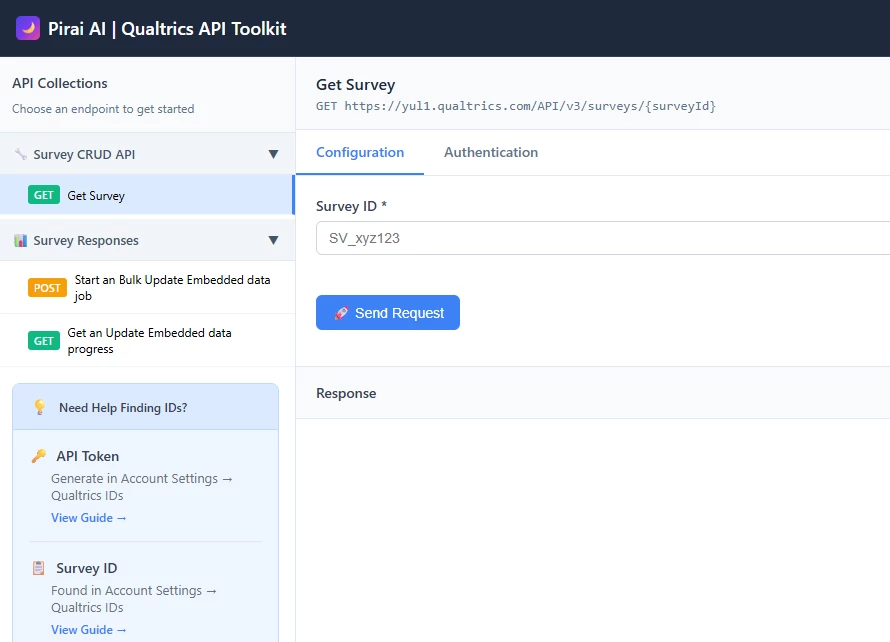Click 'Choose an endpoint to get started' text
This screenshot has width=890, height=642.
(x=103, y=108)
